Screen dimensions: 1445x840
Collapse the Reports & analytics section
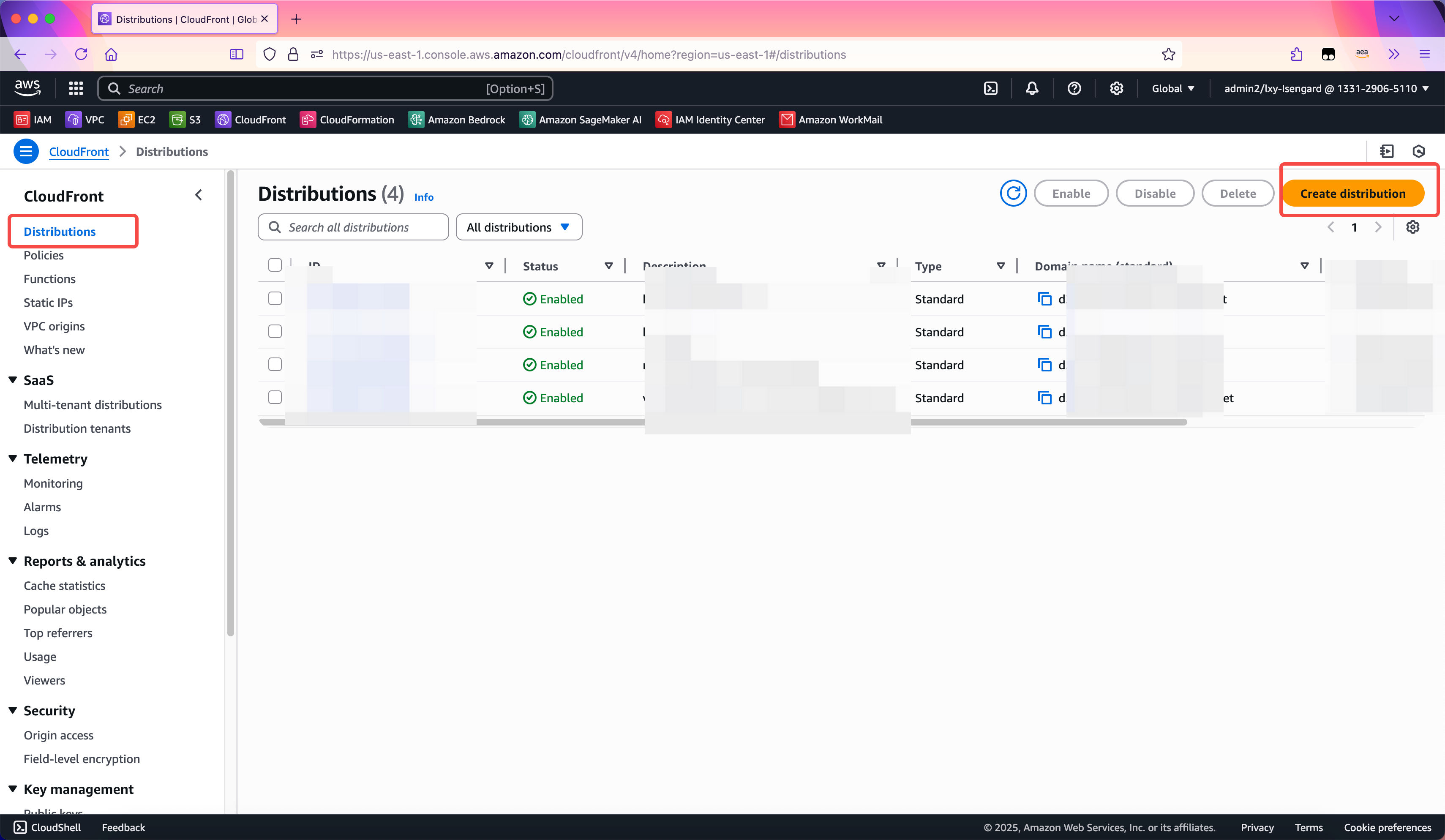(13, 560)
